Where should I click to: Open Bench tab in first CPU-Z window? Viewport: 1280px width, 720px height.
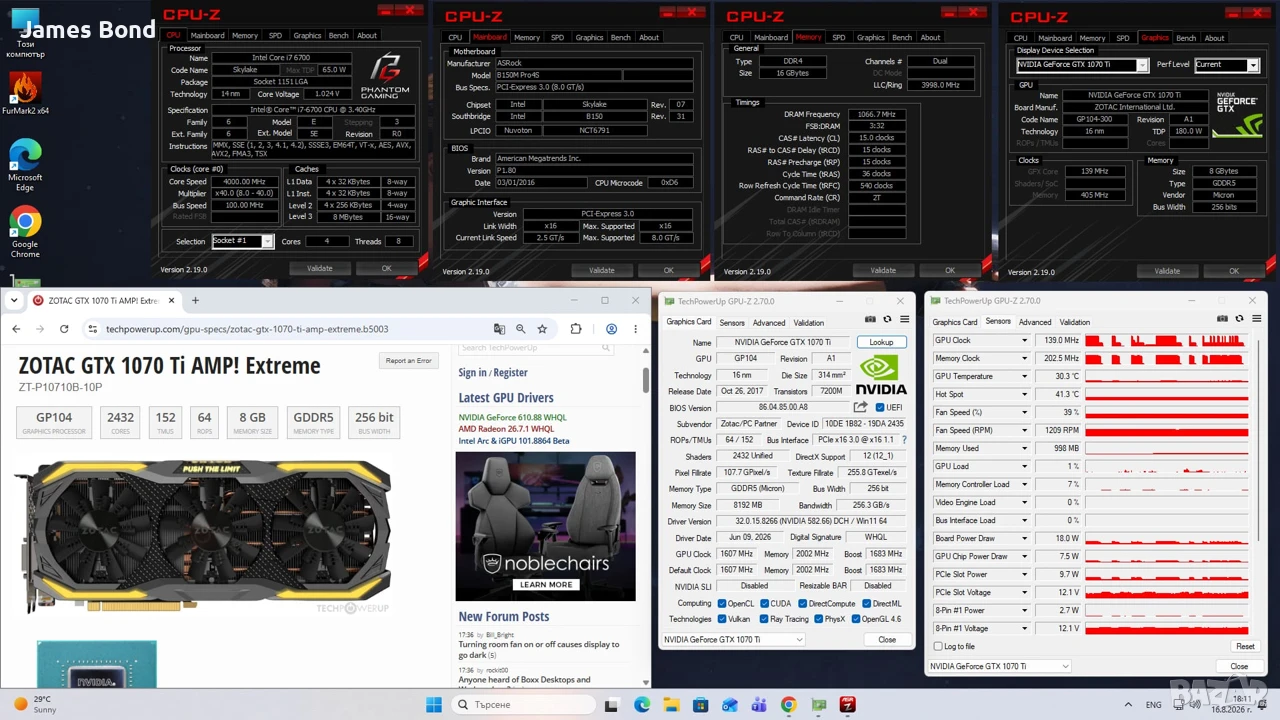(339, 36)
